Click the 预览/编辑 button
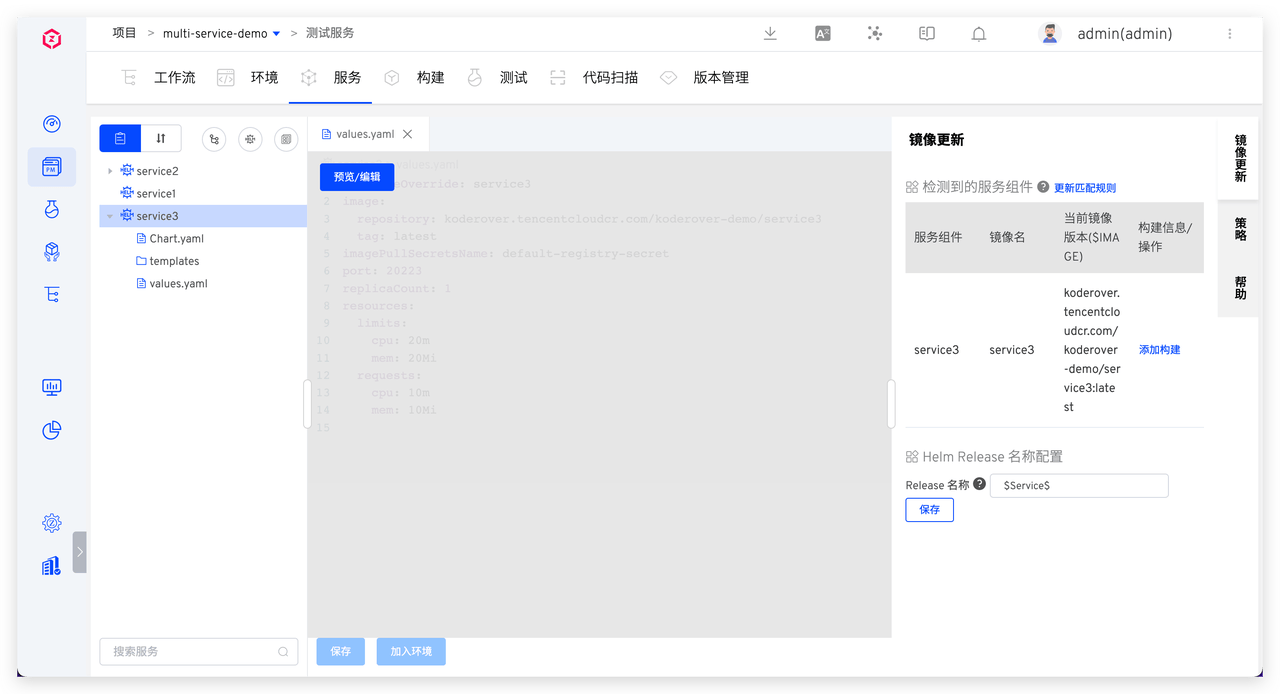Viewport: 1280px width, 694px height. pos(357,176)
